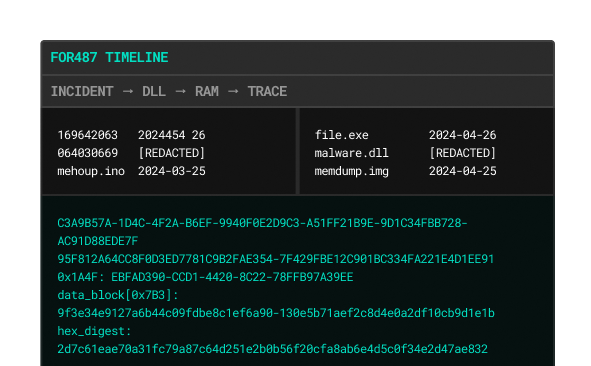The height and width of the screenshot is (366, 591).
Task: Click the hex_digest label
Action: (94, 331)
